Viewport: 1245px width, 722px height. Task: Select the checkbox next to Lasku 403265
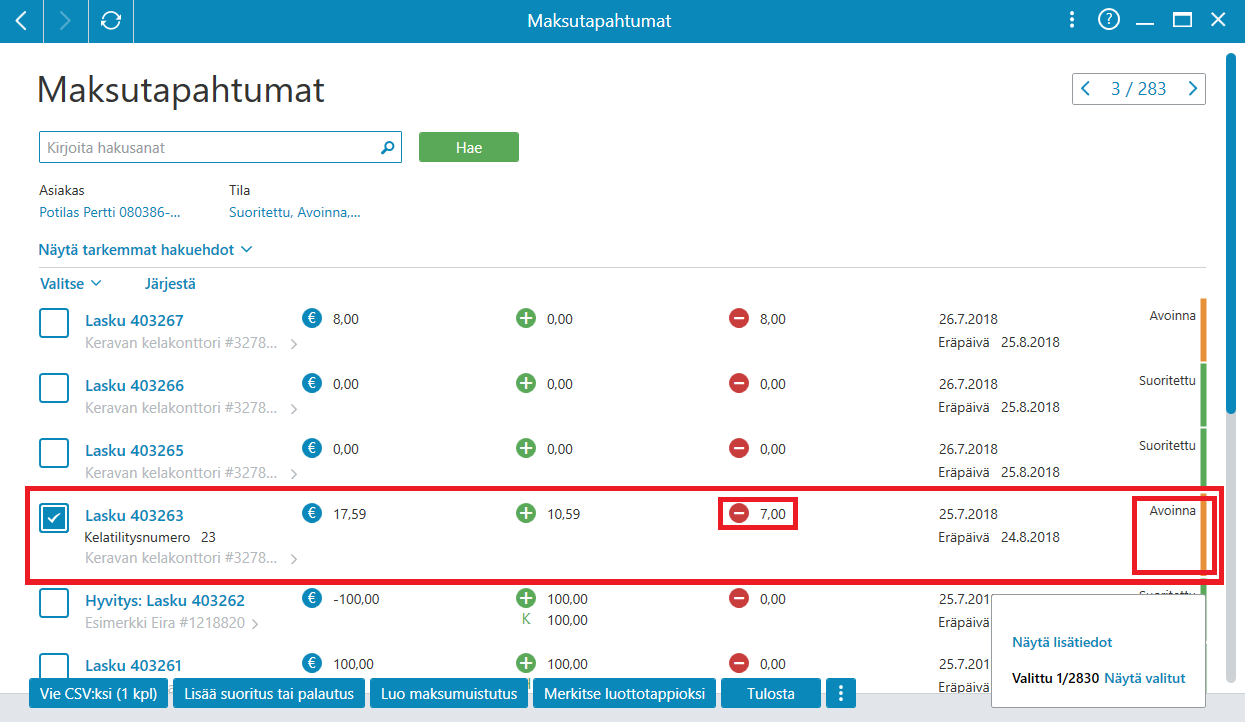pos(54,453)
